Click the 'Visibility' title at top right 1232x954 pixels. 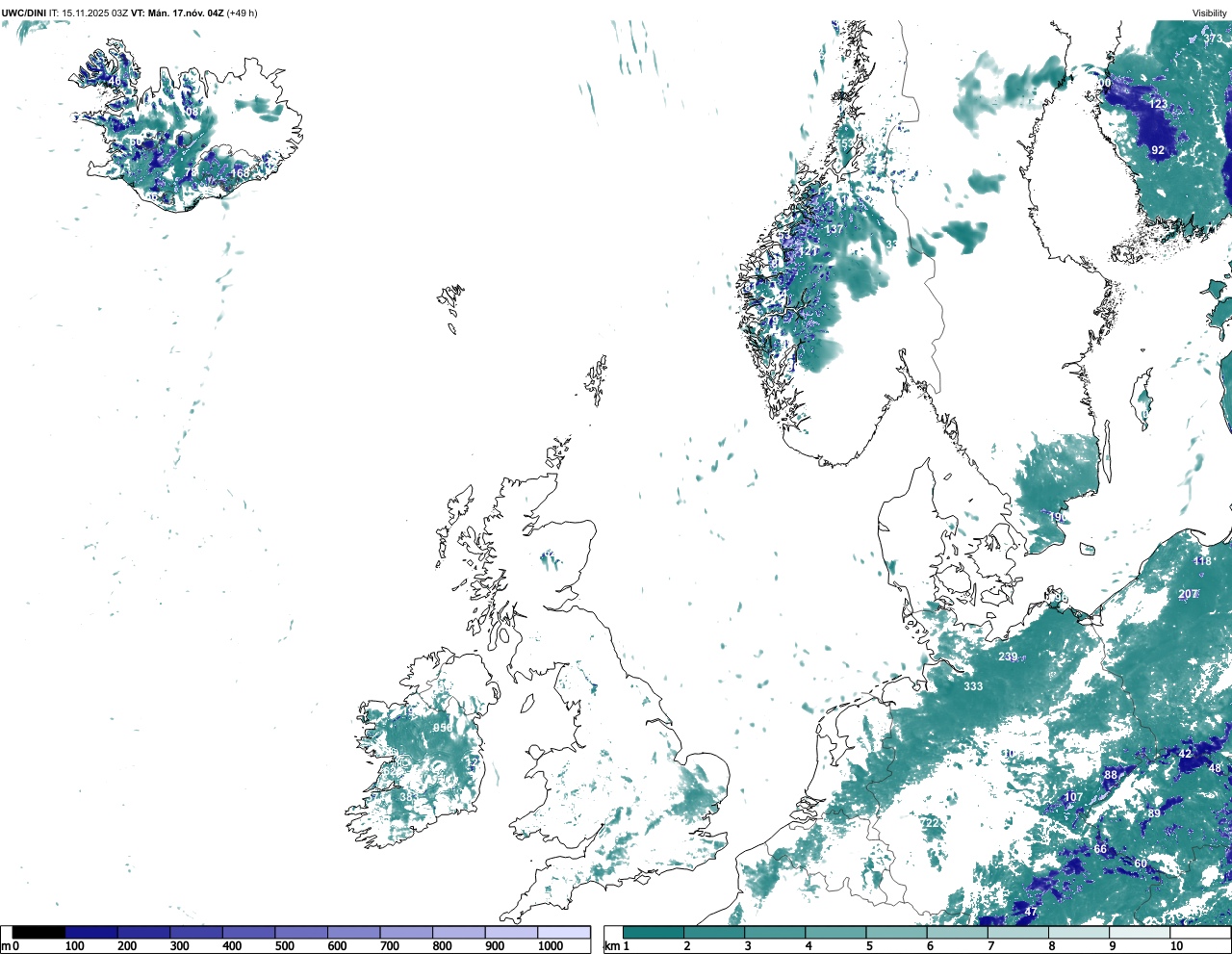pos(1209,13)
